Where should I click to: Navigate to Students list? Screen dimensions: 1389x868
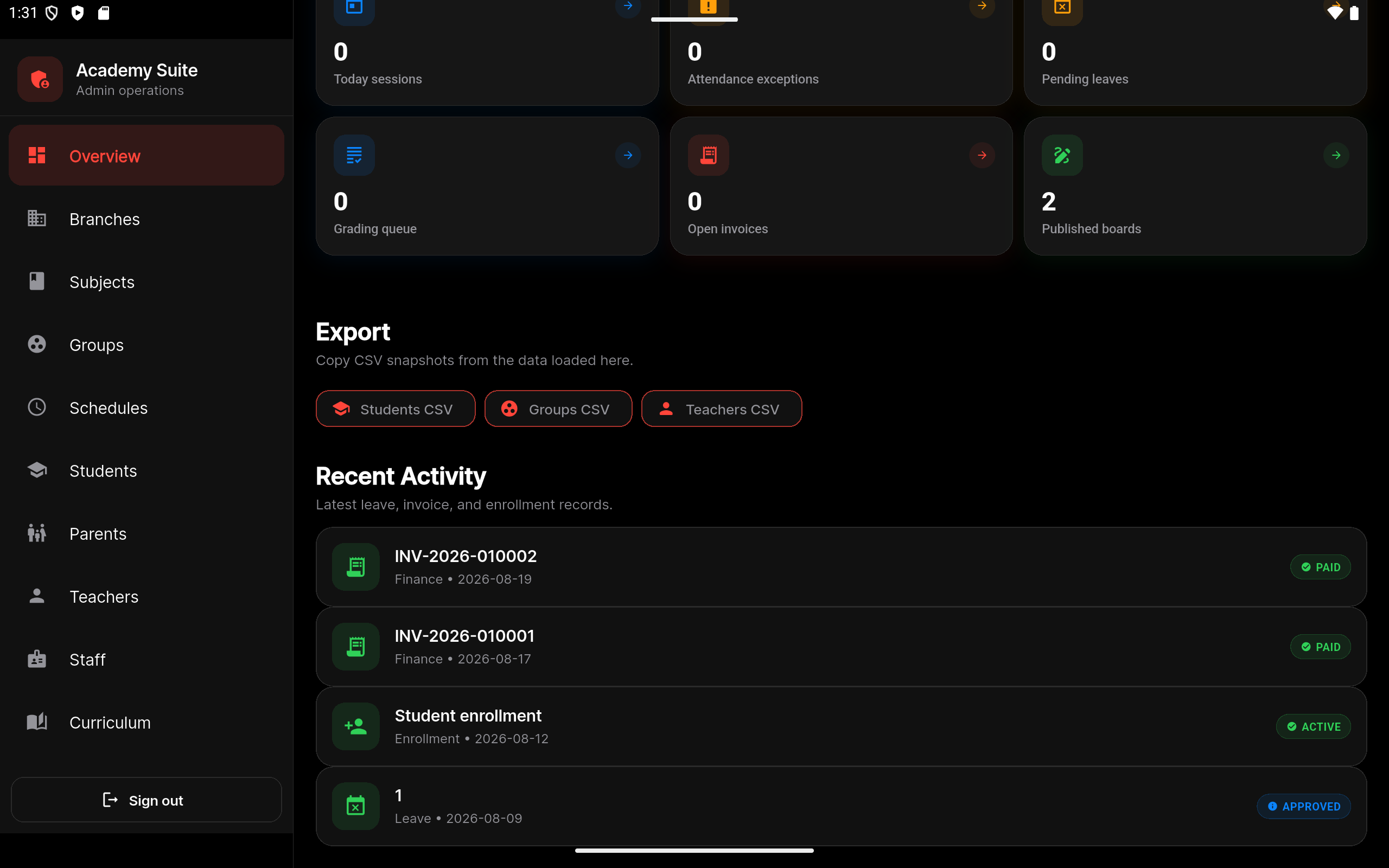click(146, 471)
